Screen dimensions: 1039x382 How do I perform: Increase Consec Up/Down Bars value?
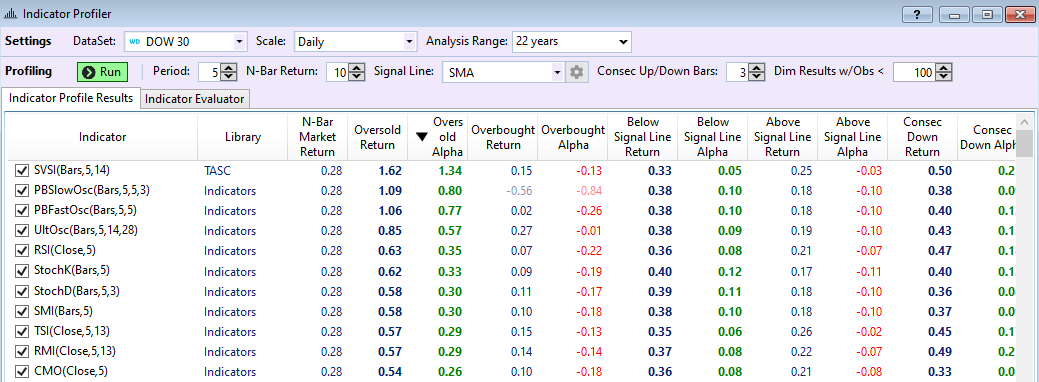click(x=757, y=68)
